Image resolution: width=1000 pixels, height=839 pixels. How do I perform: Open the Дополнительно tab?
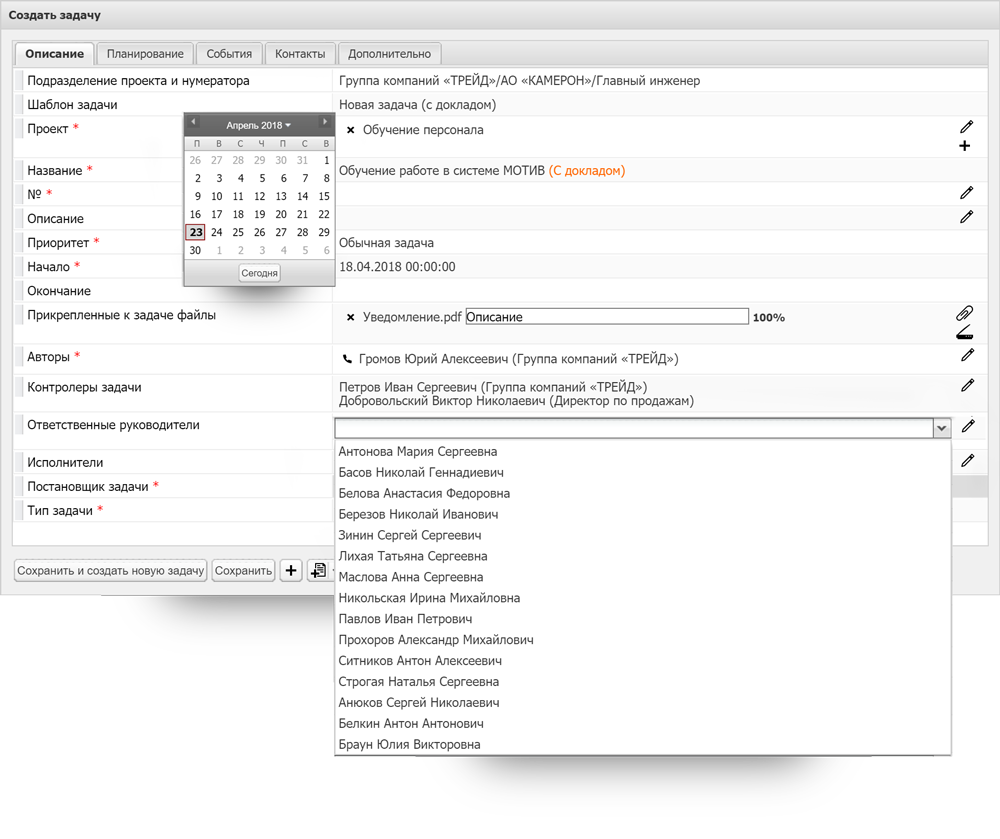tap(389, 54)
